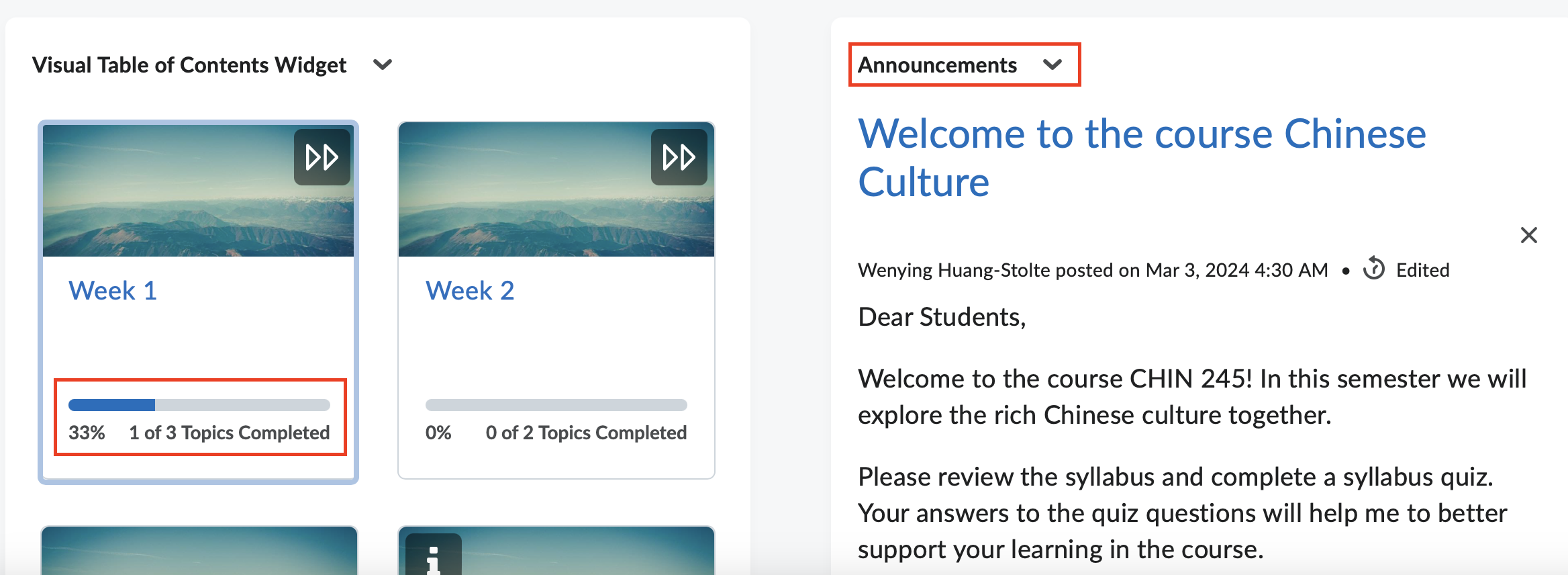Click the "Edited" label on the announcement
The width and height of the screenshot is (1568, 575).
pyautogui.click(x=1422, y=270)
